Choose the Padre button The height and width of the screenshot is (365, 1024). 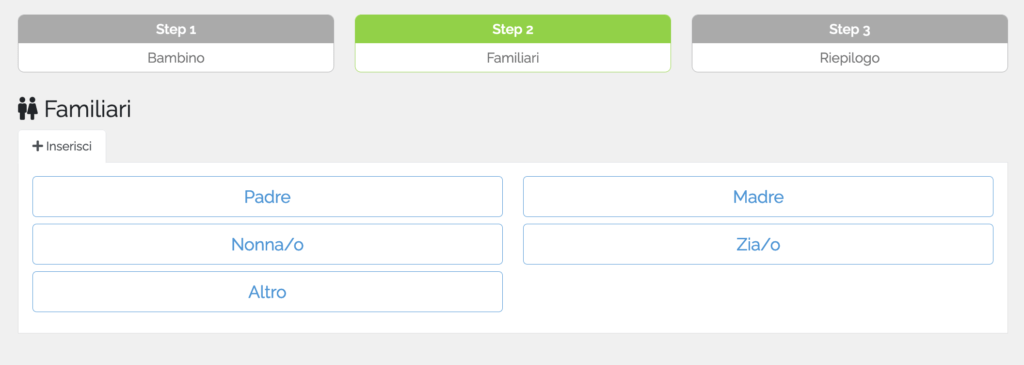[267, 197]
